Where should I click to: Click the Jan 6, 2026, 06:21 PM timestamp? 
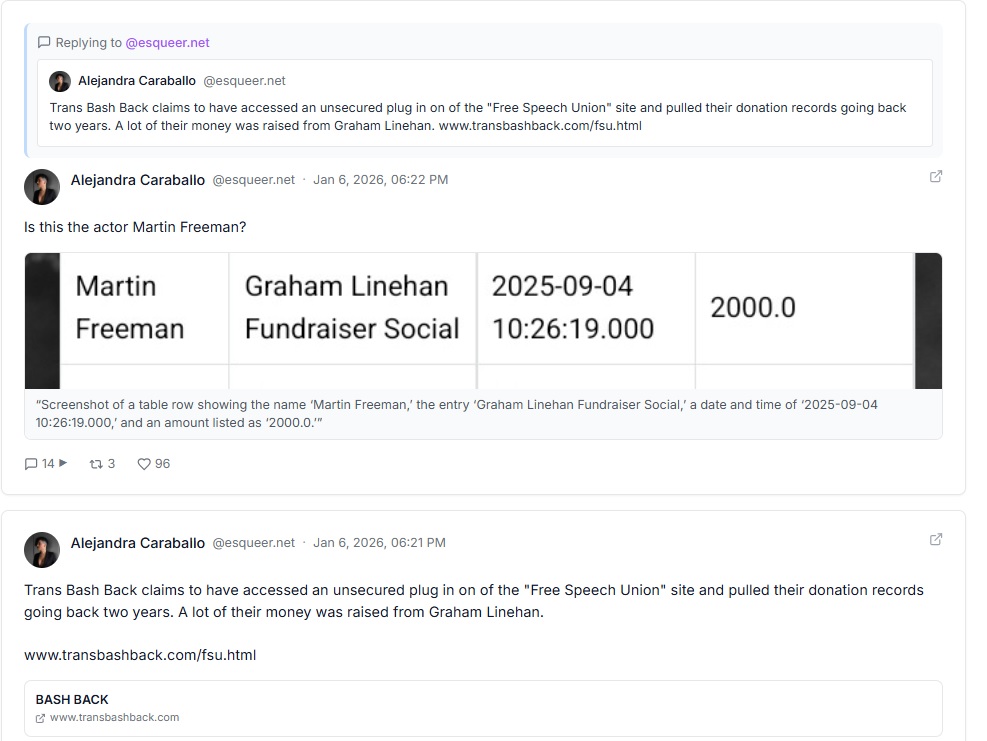click(x=379, y=543)
